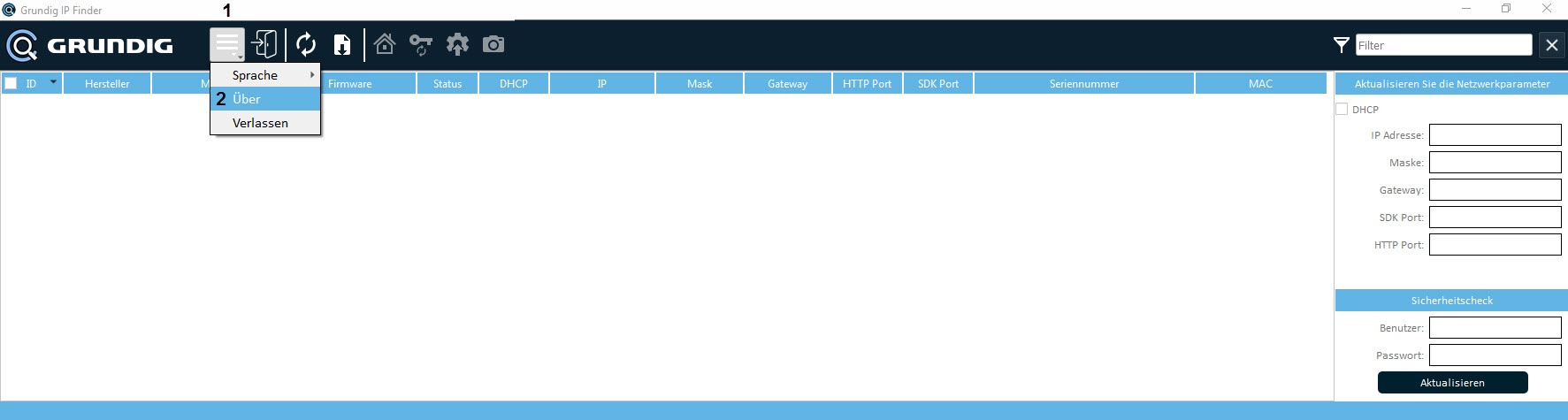
Task: Click the file download export icon
Action: (342, 44)
